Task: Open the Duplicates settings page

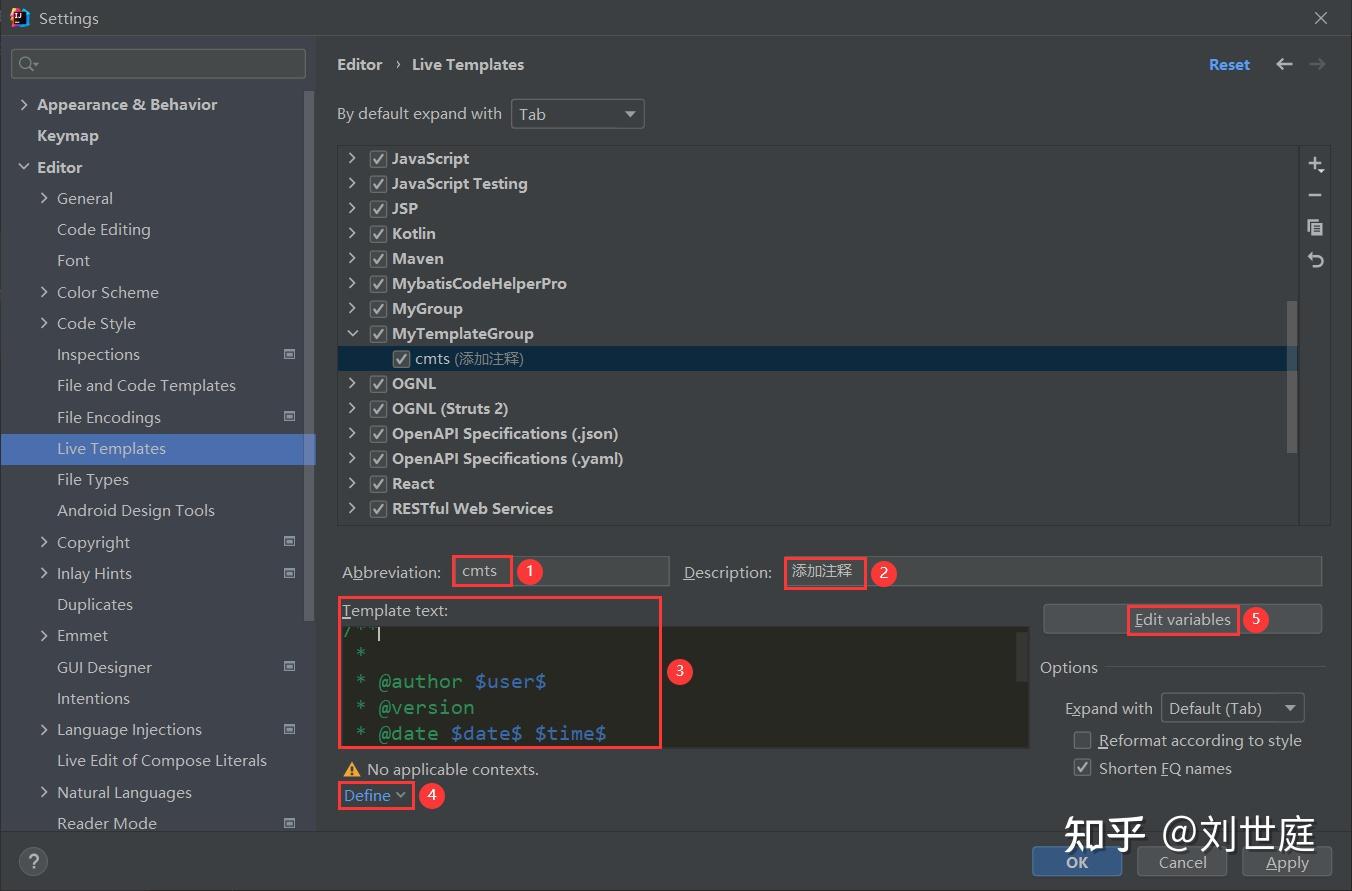Action: [x=95, y=604]
